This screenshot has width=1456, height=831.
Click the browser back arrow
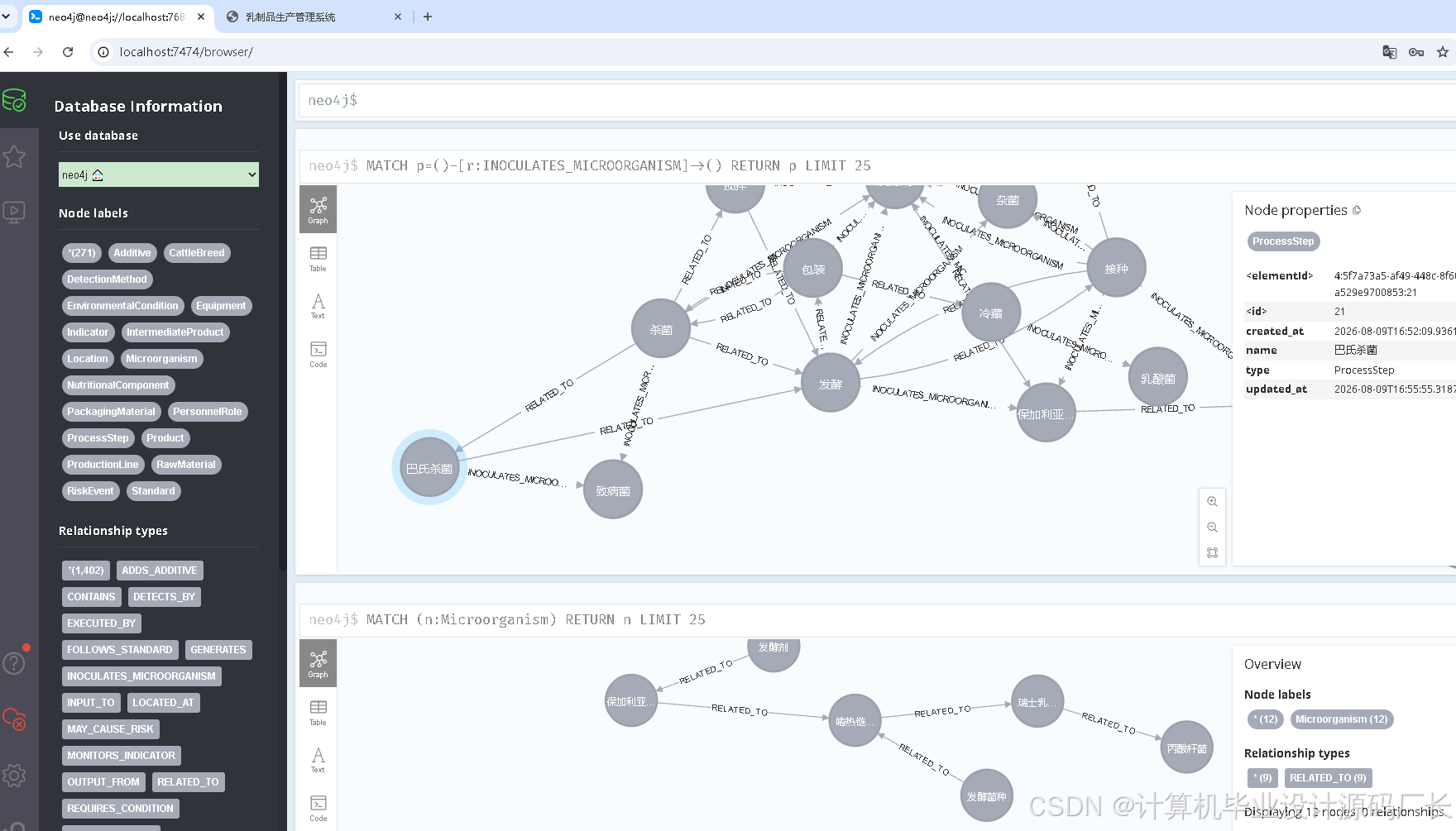9,52
